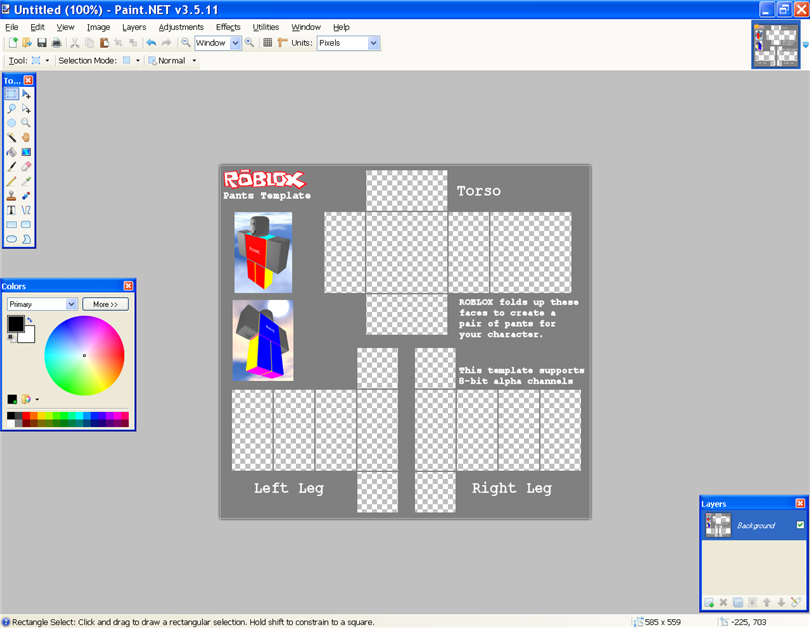Select the Color Picker eyedropper tool
The image size is (810, 628).
[x=26, y=181]
